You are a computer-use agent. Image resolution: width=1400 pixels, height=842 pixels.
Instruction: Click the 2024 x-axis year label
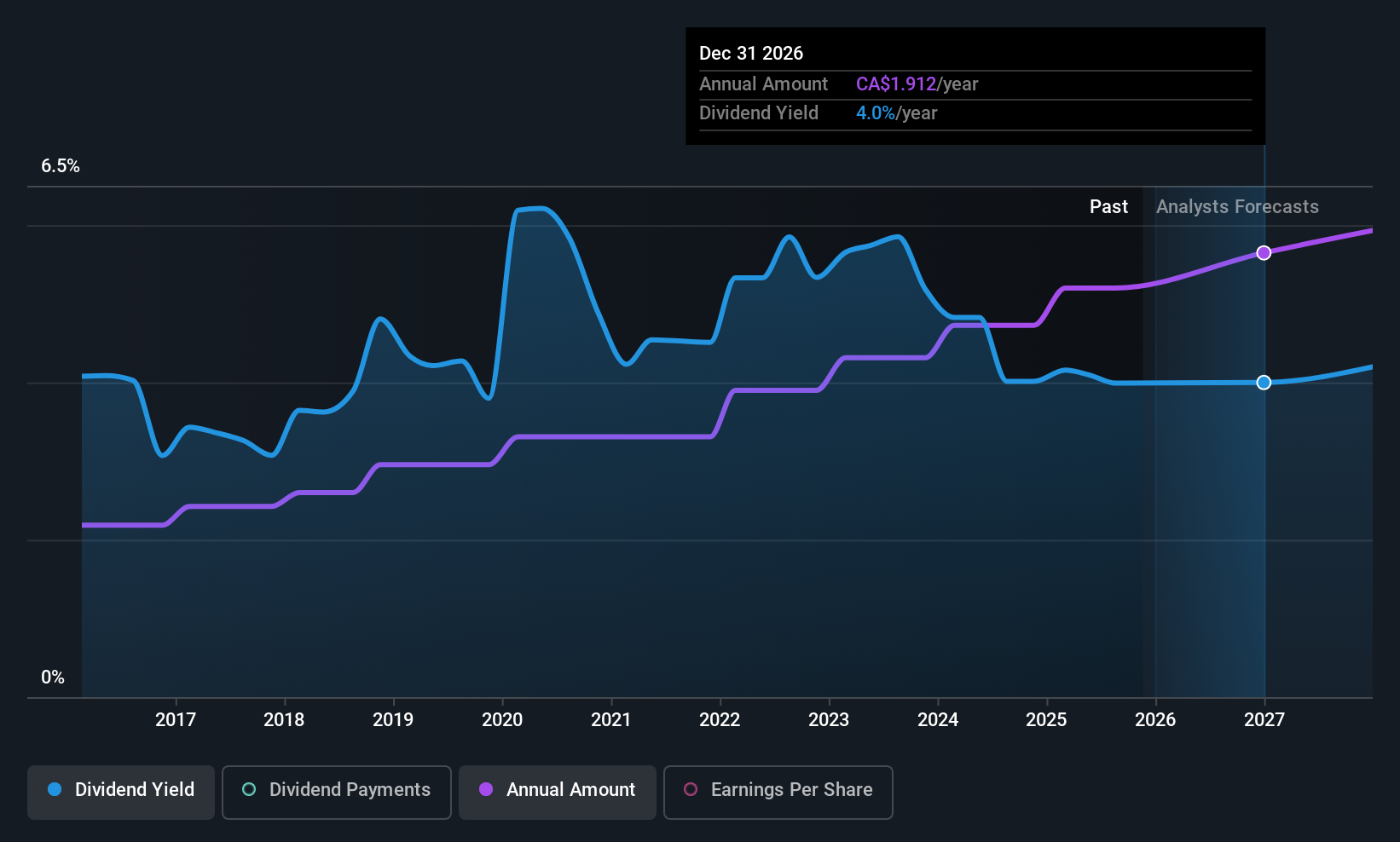click(x=938, y=720)
